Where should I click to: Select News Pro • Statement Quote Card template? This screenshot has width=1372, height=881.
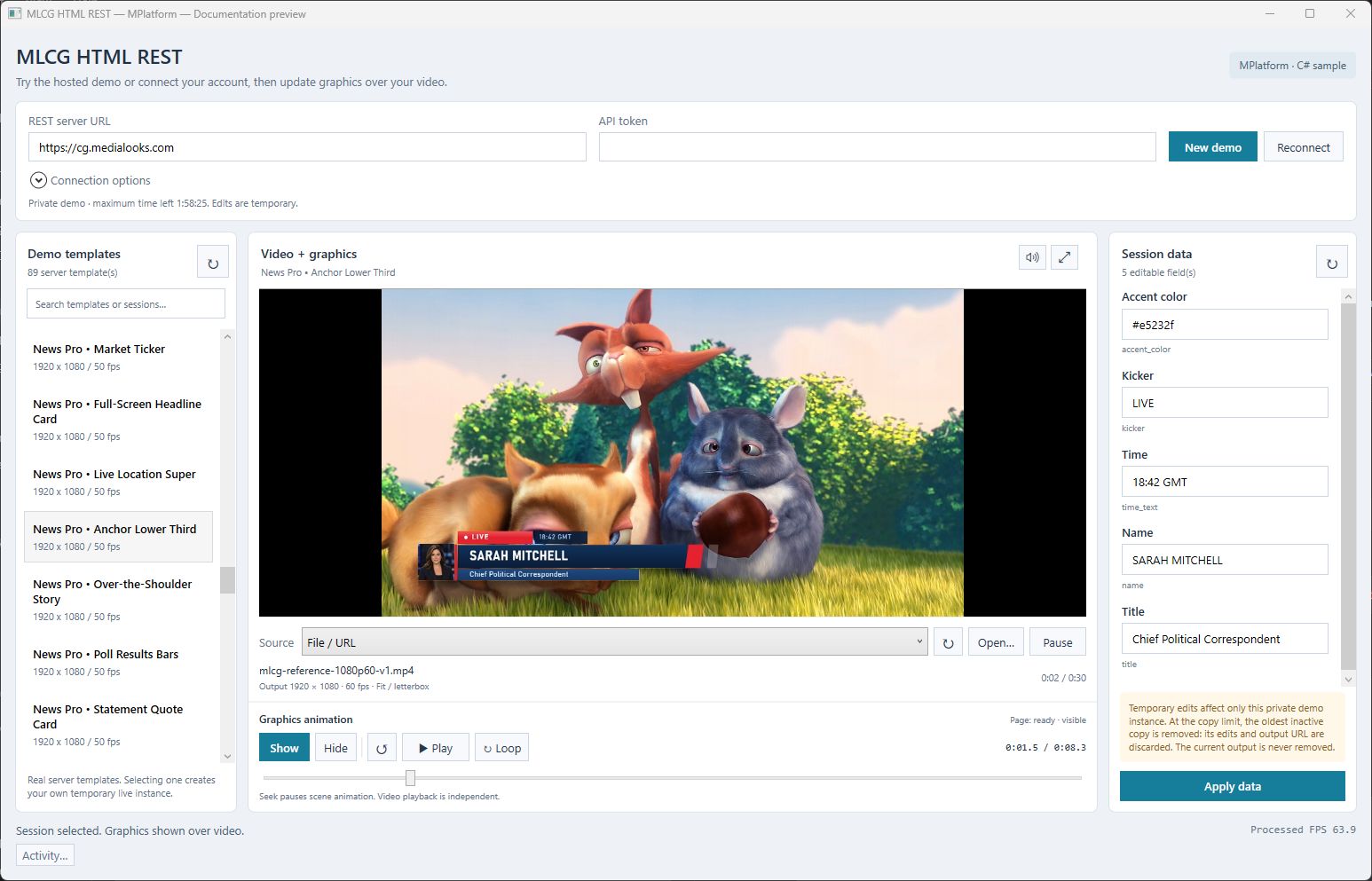118,725
